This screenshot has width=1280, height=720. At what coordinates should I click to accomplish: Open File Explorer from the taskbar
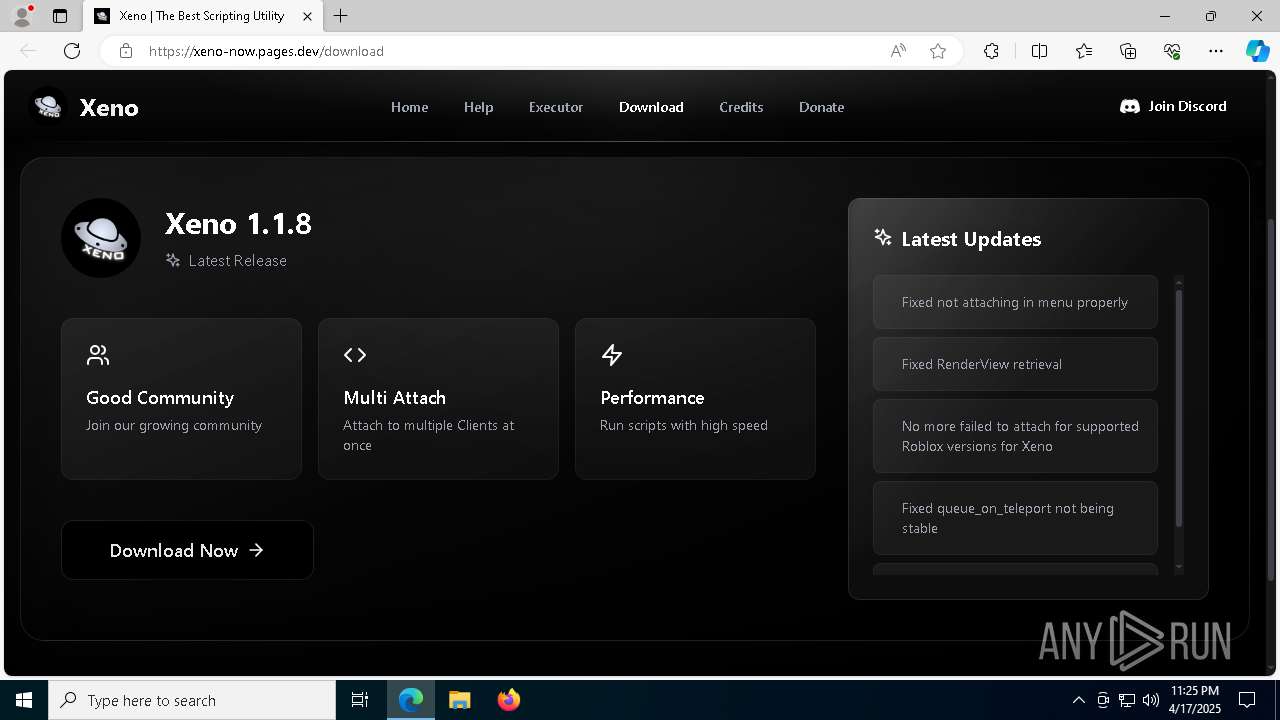click(459, 700)
